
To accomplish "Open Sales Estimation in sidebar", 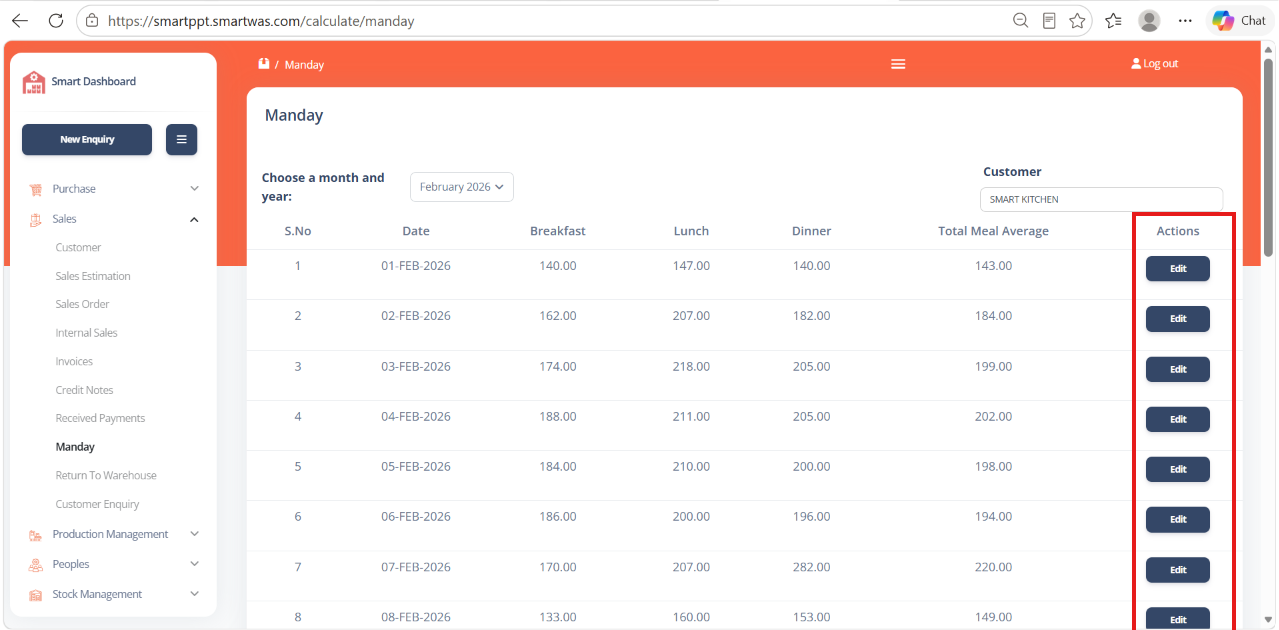I will 93,276.
